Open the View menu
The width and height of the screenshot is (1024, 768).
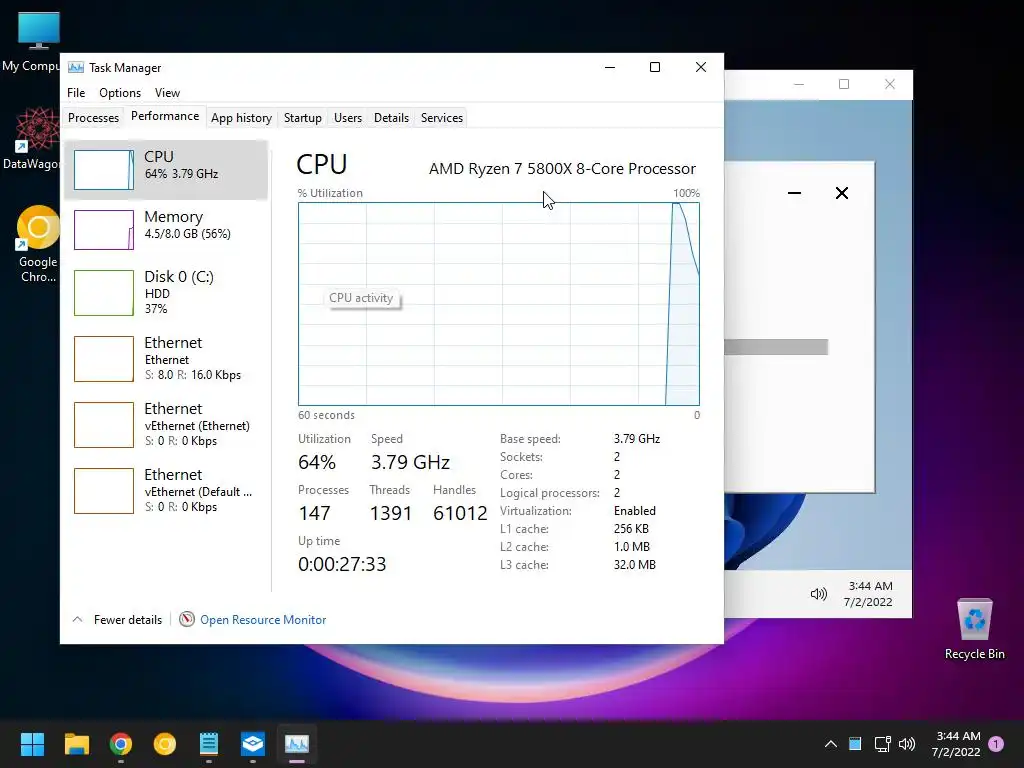coord(167,93)
